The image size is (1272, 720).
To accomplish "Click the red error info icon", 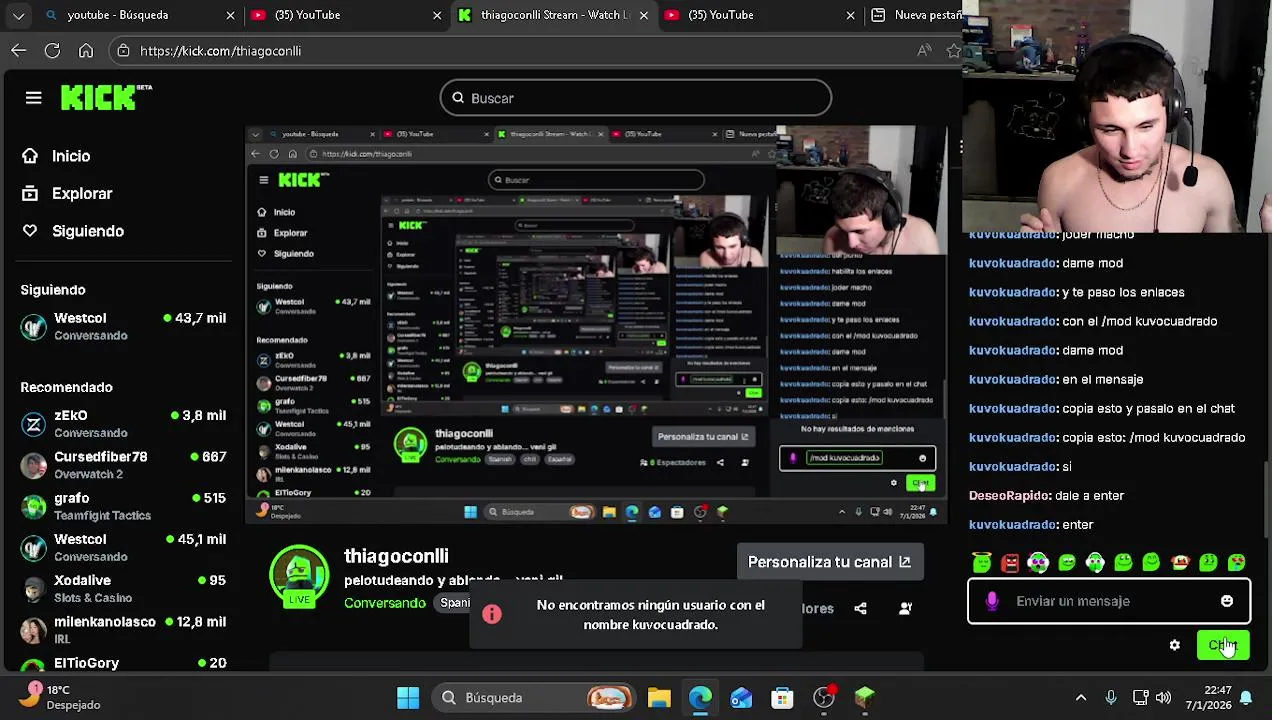I will pos(492,614).
